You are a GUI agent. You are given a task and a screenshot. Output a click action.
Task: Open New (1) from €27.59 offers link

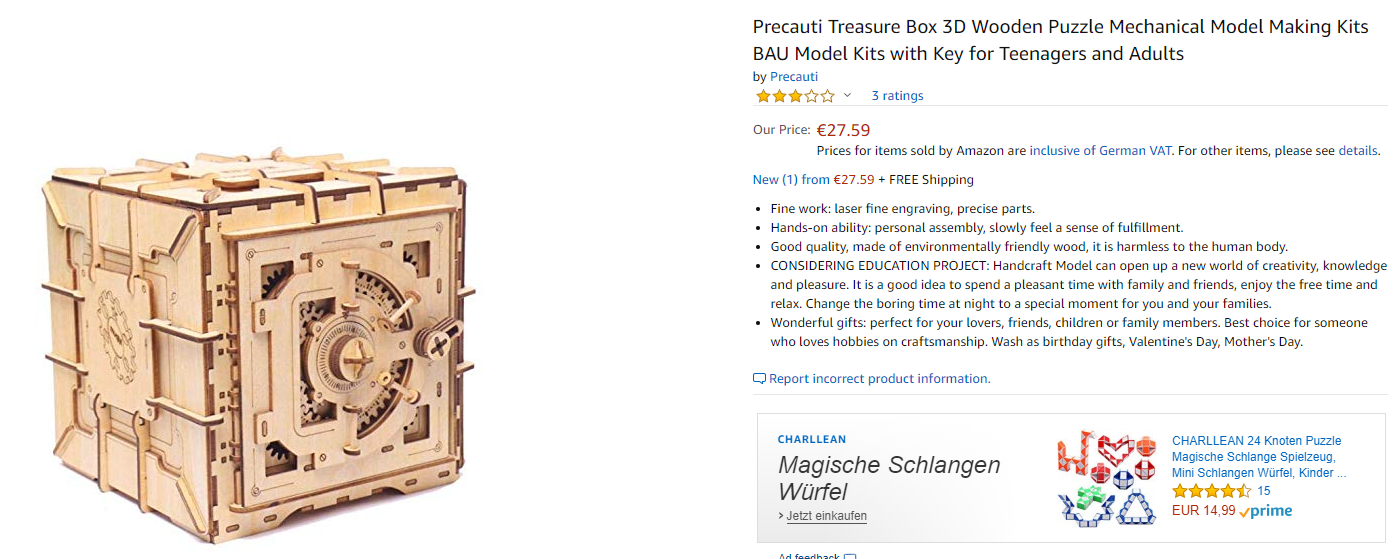[813, 180]
